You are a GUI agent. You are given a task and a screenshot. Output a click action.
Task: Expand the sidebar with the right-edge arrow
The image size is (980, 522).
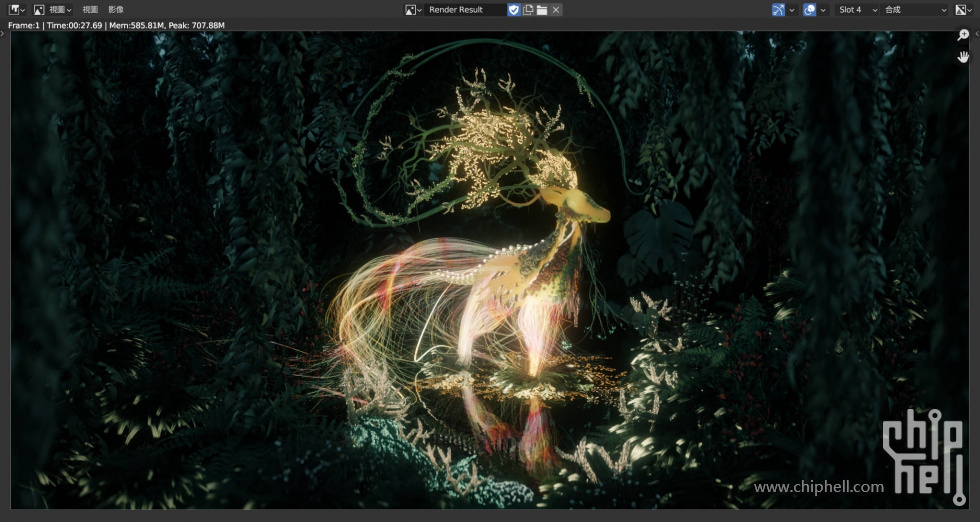pos(977,34)
